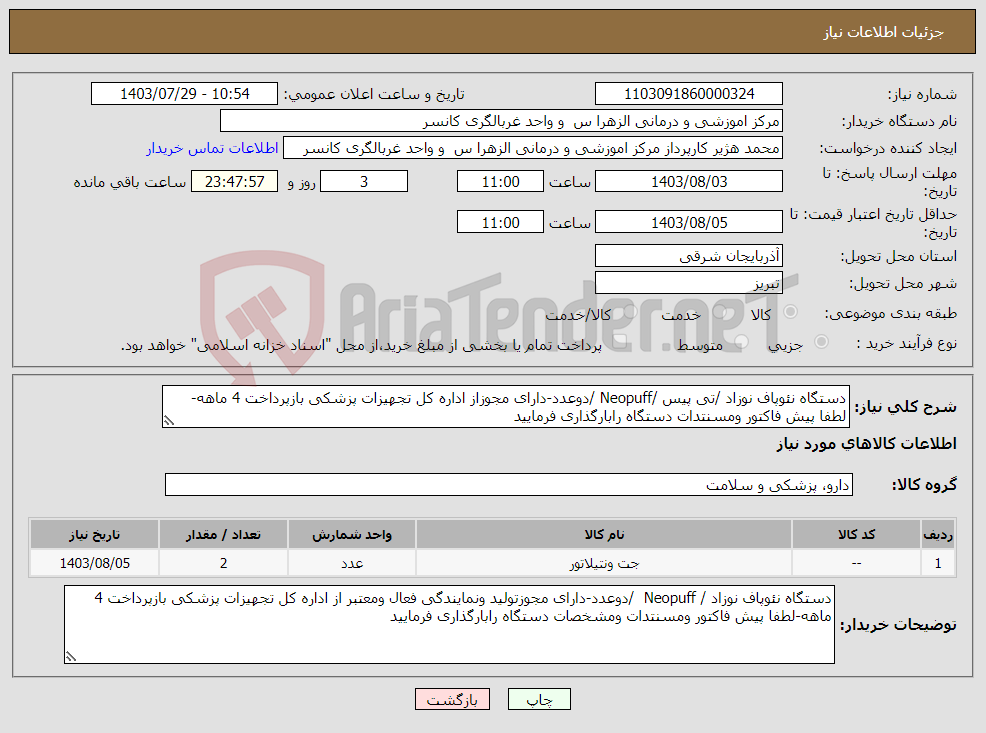Choose the جزیی purchase type radio
The image size is (986, 733).
pos(821,342)
